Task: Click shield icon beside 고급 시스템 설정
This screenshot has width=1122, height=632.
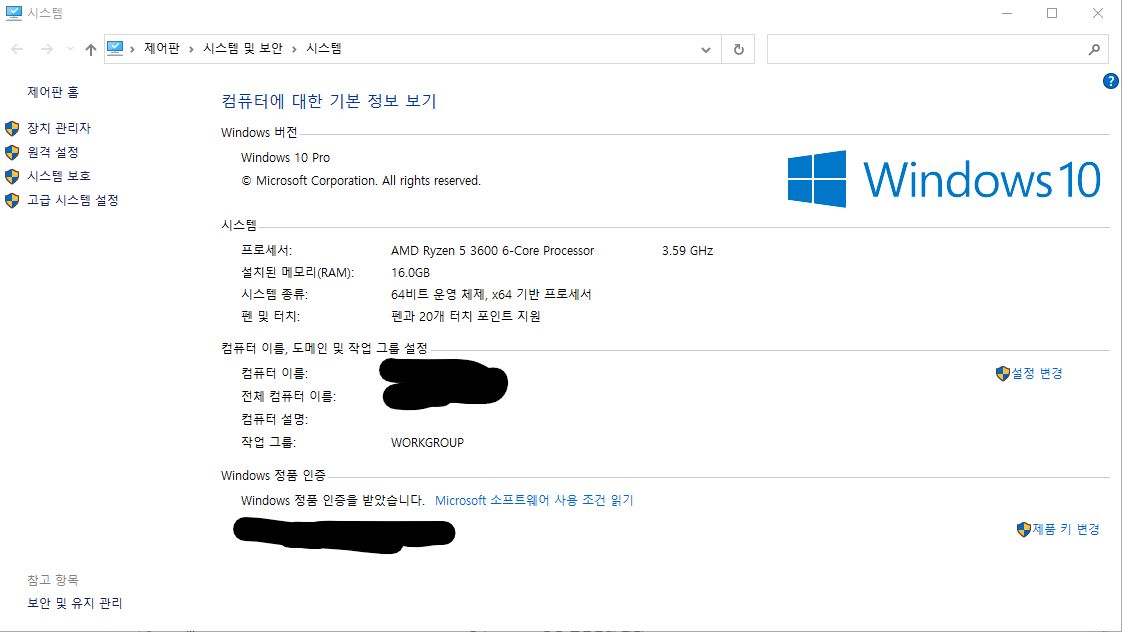Action: click(x=12, y=200)
